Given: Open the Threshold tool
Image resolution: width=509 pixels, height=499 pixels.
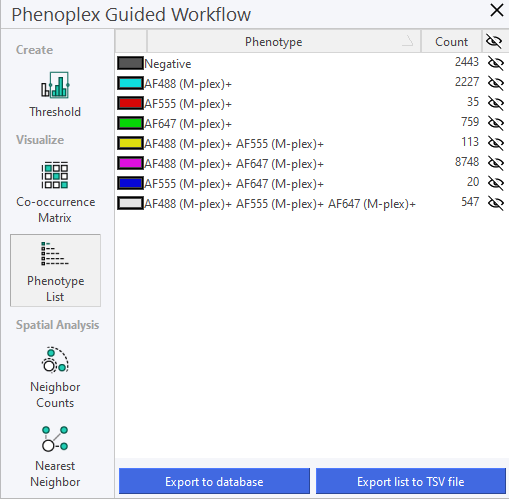Looking at the screenshot, I should point(55,95).
